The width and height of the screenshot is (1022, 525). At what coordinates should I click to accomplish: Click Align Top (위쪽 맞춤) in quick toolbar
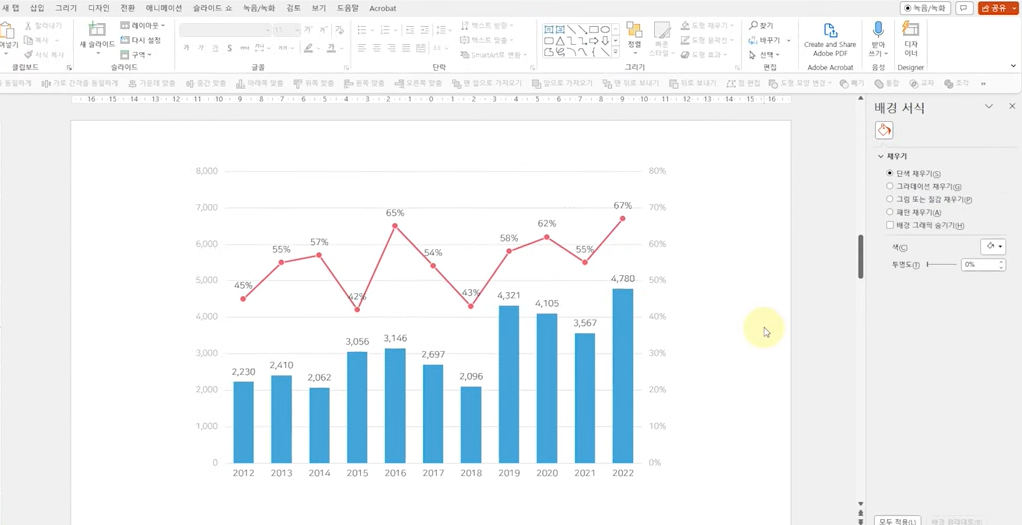[x=314, y=83]
